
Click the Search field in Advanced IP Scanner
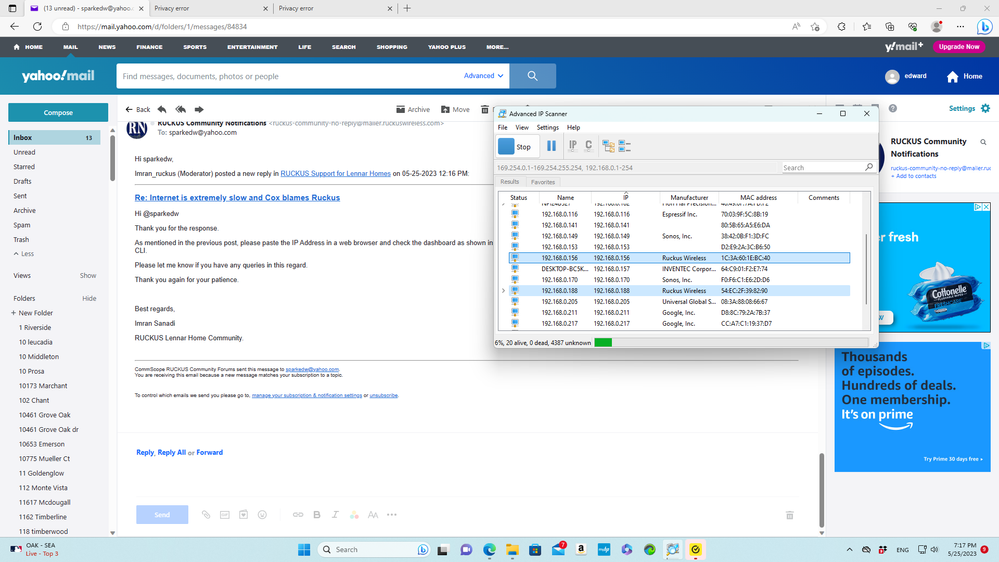822,168
